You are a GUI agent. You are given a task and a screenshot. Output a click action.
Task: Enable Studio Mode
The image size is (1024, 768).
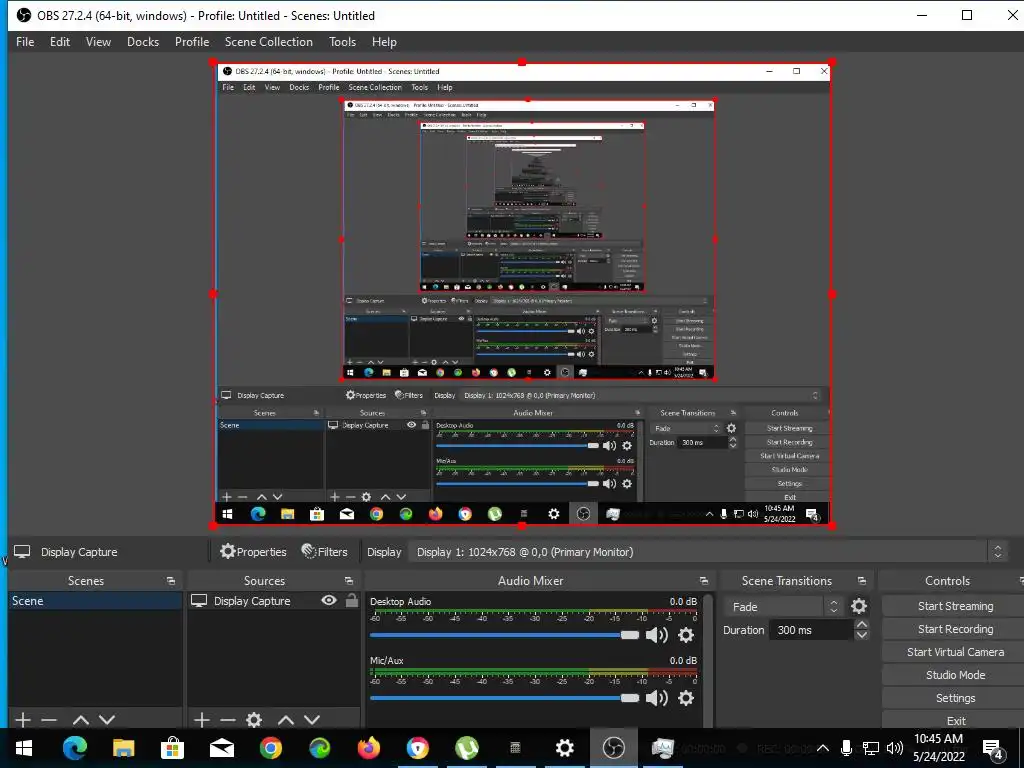(955, 675)
